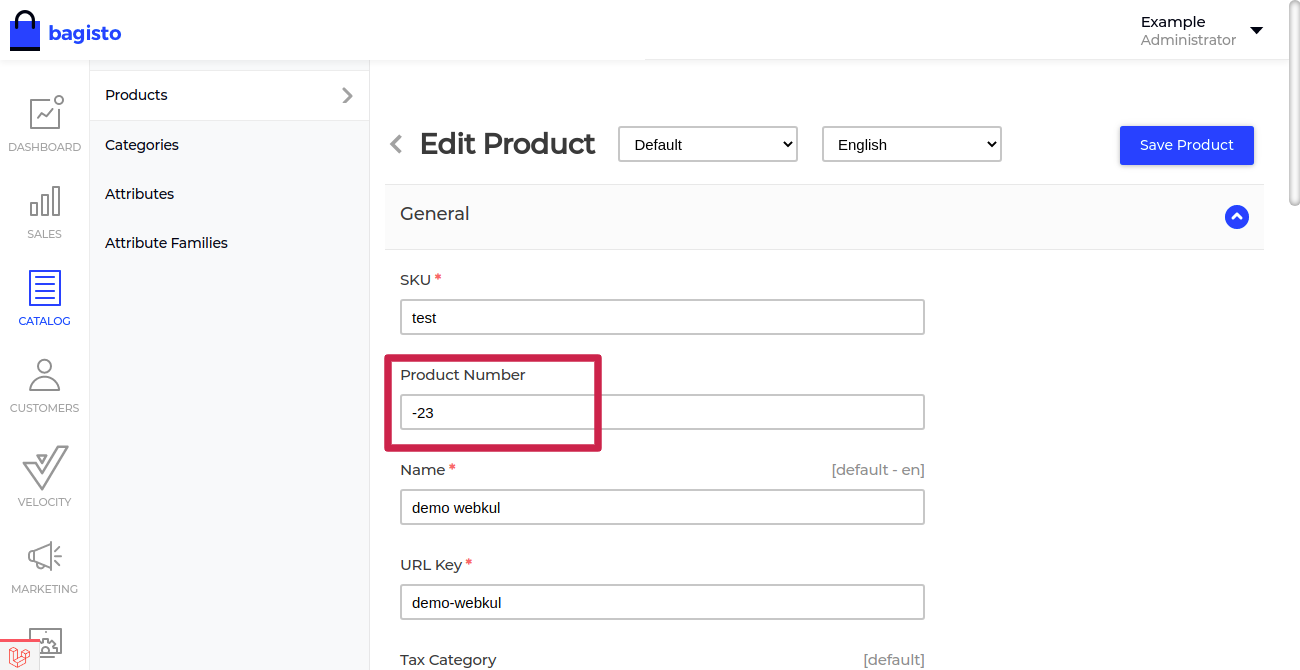Select the Attributes menu item
Viewport: 1300px width, 670px height.
click(139, 193)
